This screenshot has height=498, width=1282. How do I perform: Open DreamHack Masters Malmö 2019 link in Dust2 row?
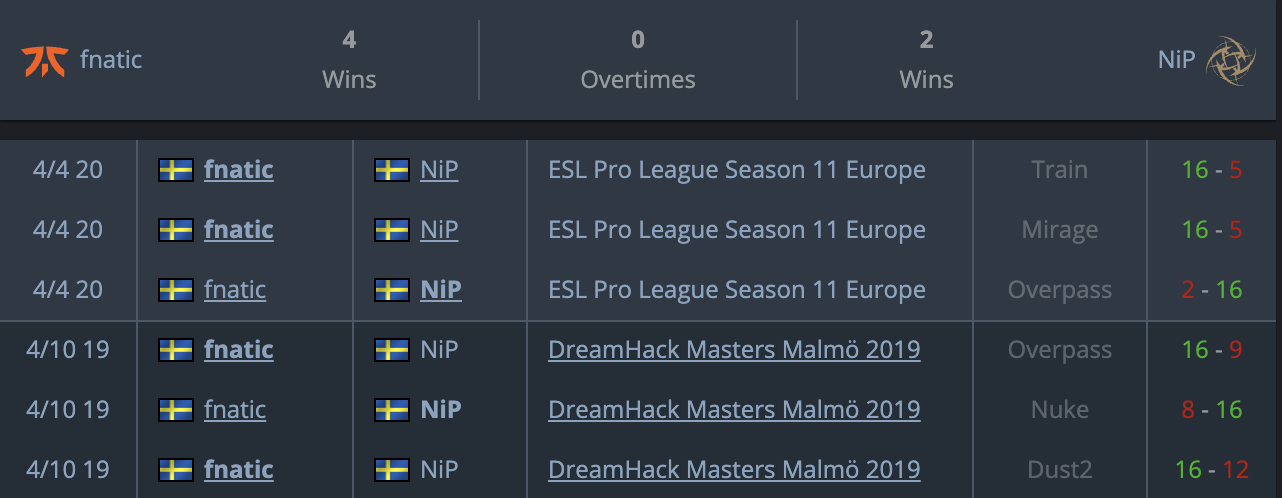pos(734,470)
